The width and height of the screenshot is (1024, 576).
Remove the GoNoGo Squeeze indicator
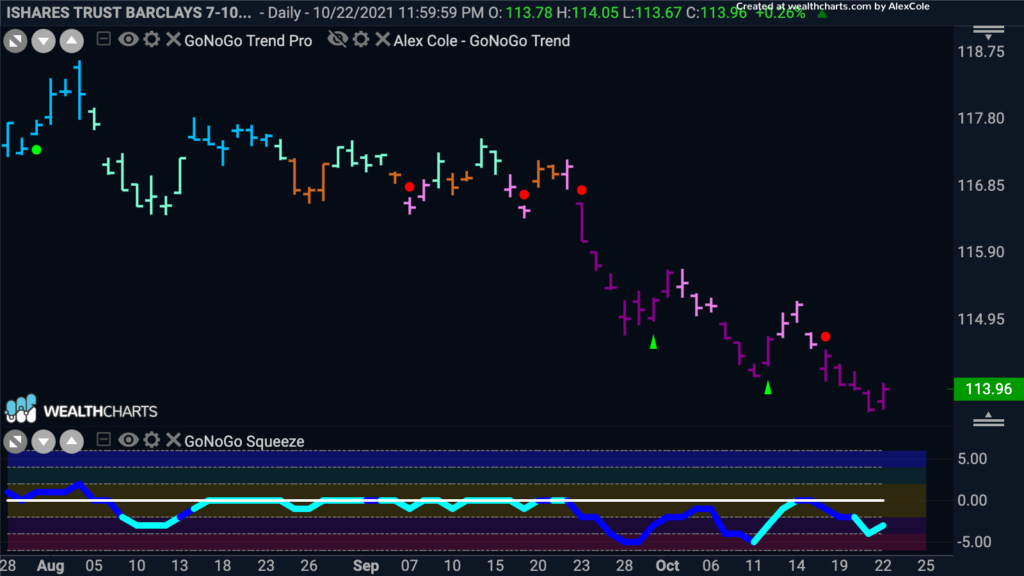pyautogui.click(x=173, y=440)
